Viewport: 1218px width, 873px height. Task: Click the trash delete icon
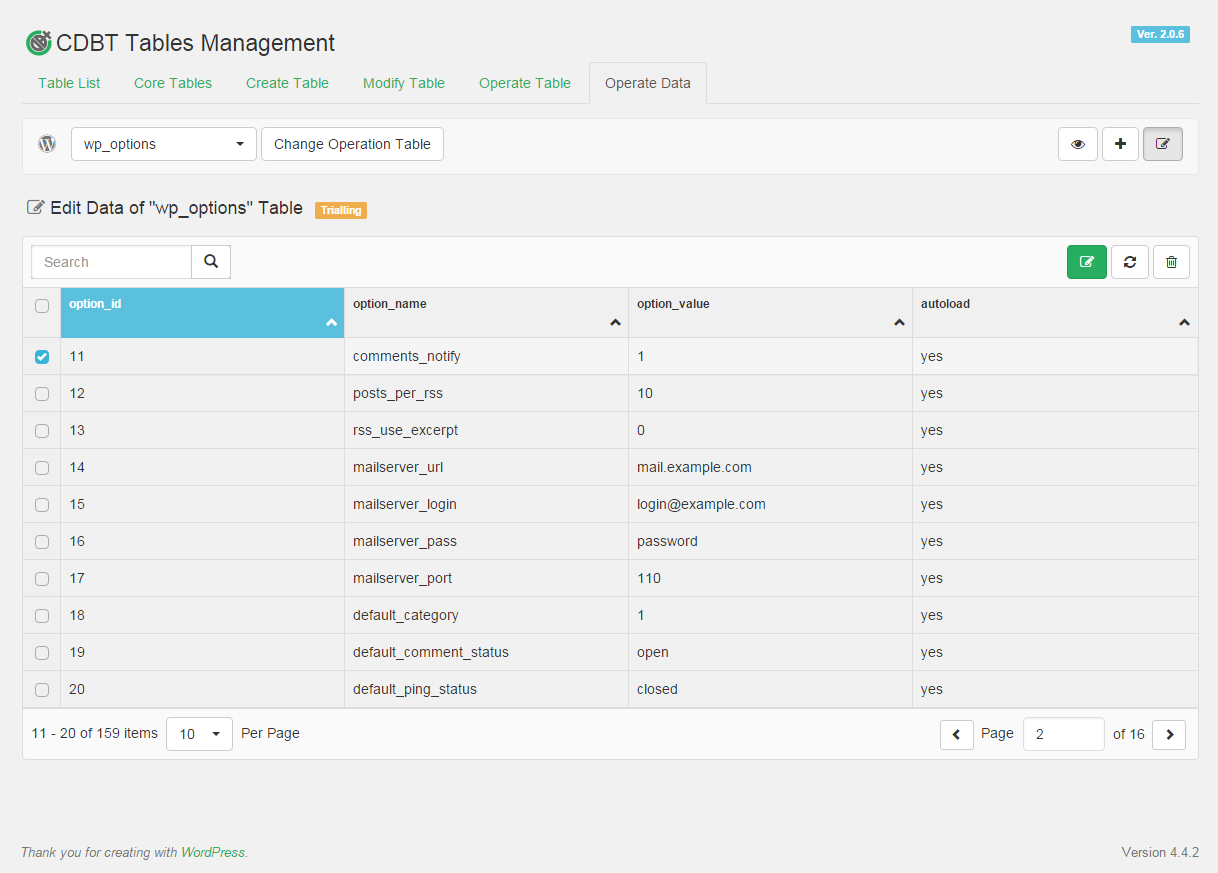tap(1171, 262)
